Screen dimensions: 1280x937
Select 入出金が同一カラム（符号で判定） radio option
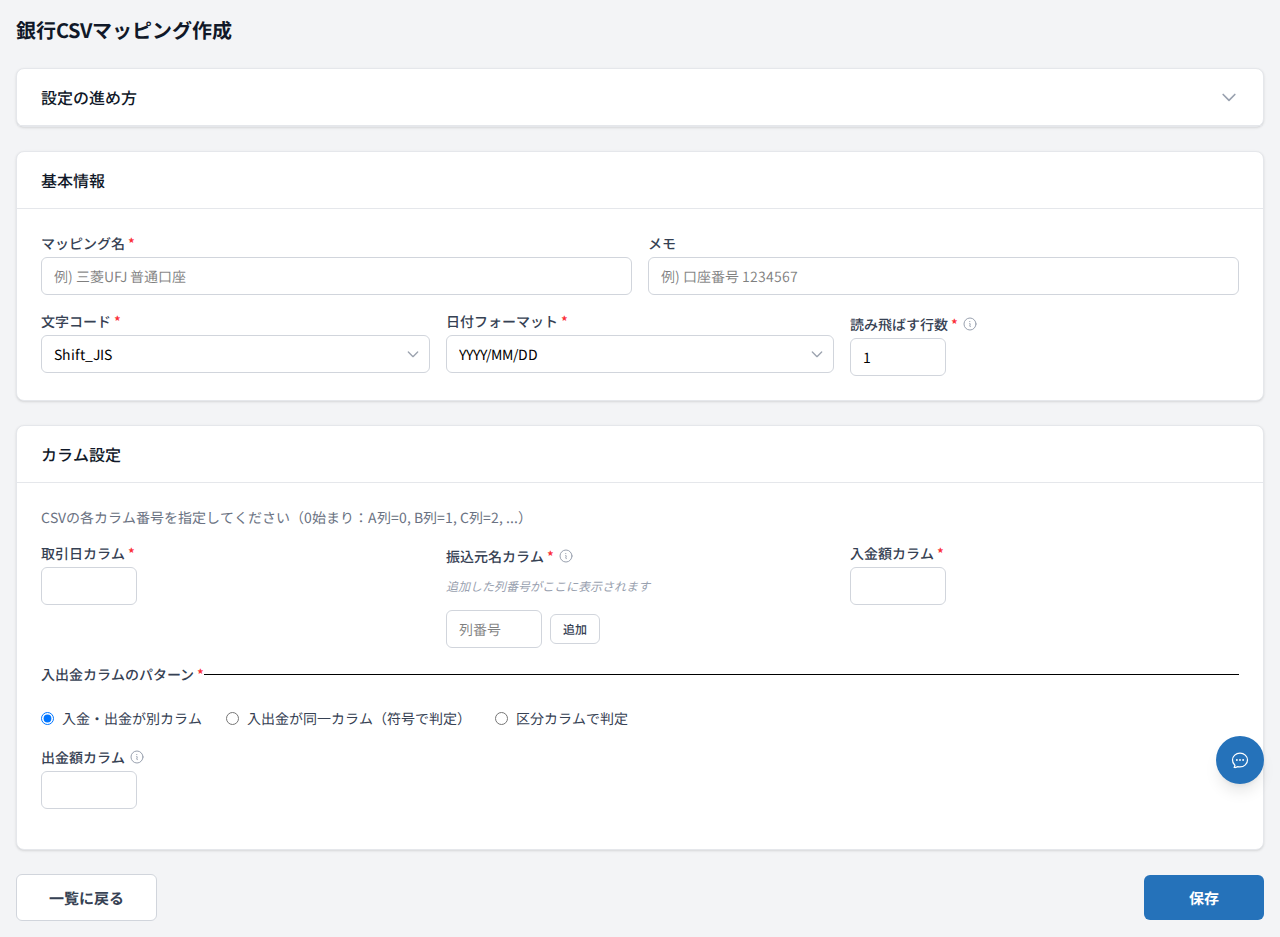232,718
